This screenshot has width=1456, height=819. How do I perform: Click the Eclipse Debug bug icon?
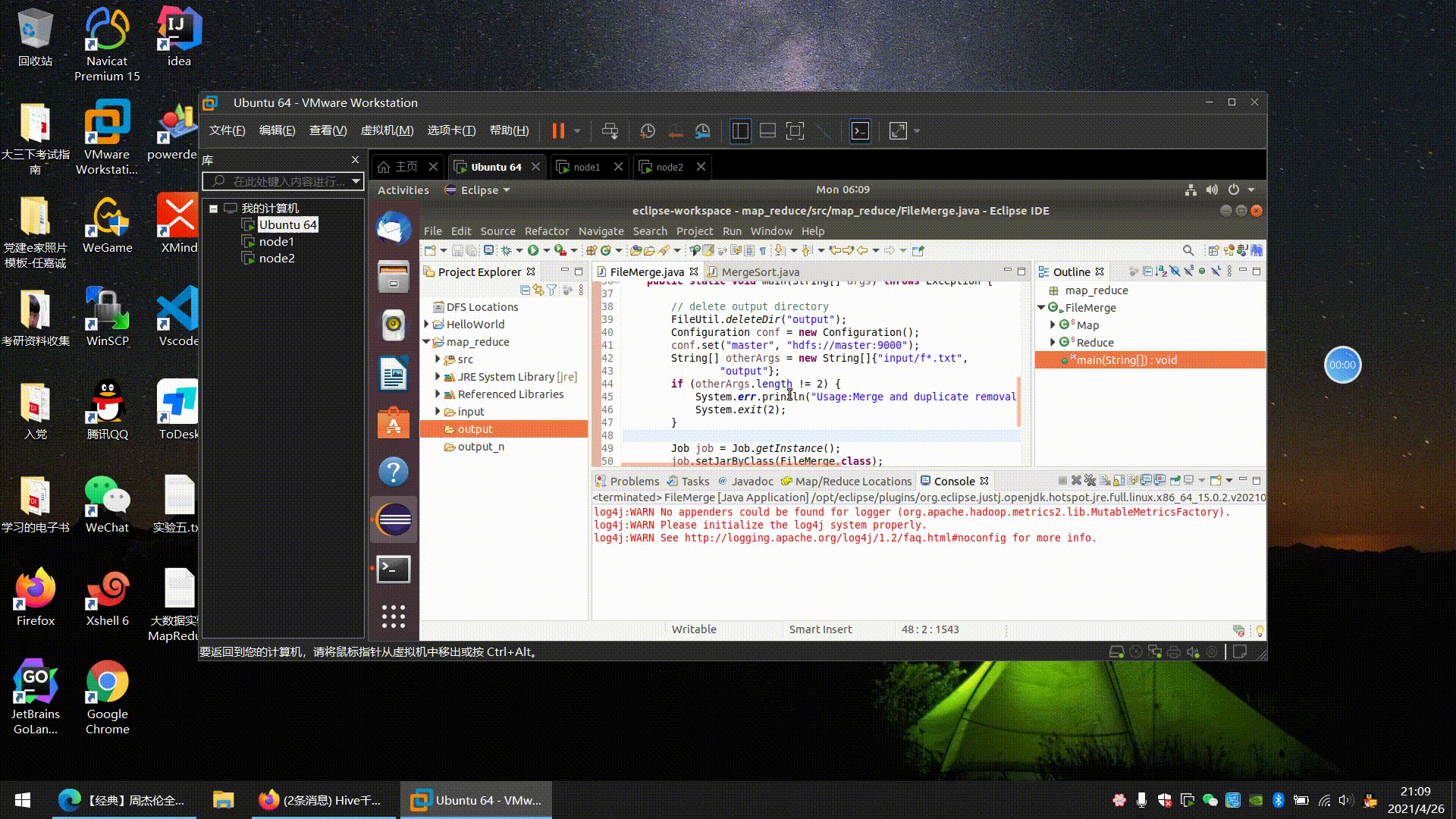pyautogui.click(x=506, y=250)
